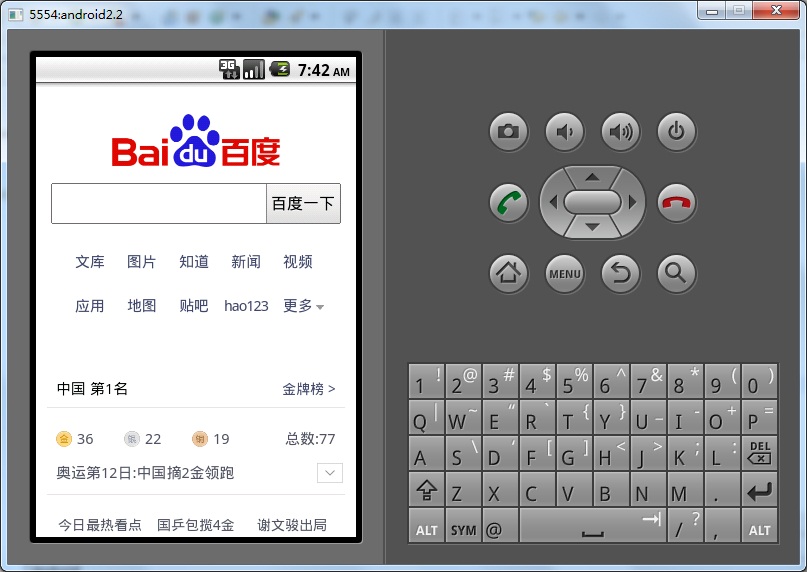Click the @ key on keyboard
The image size is (807, 572).
(x=500, y=525)
